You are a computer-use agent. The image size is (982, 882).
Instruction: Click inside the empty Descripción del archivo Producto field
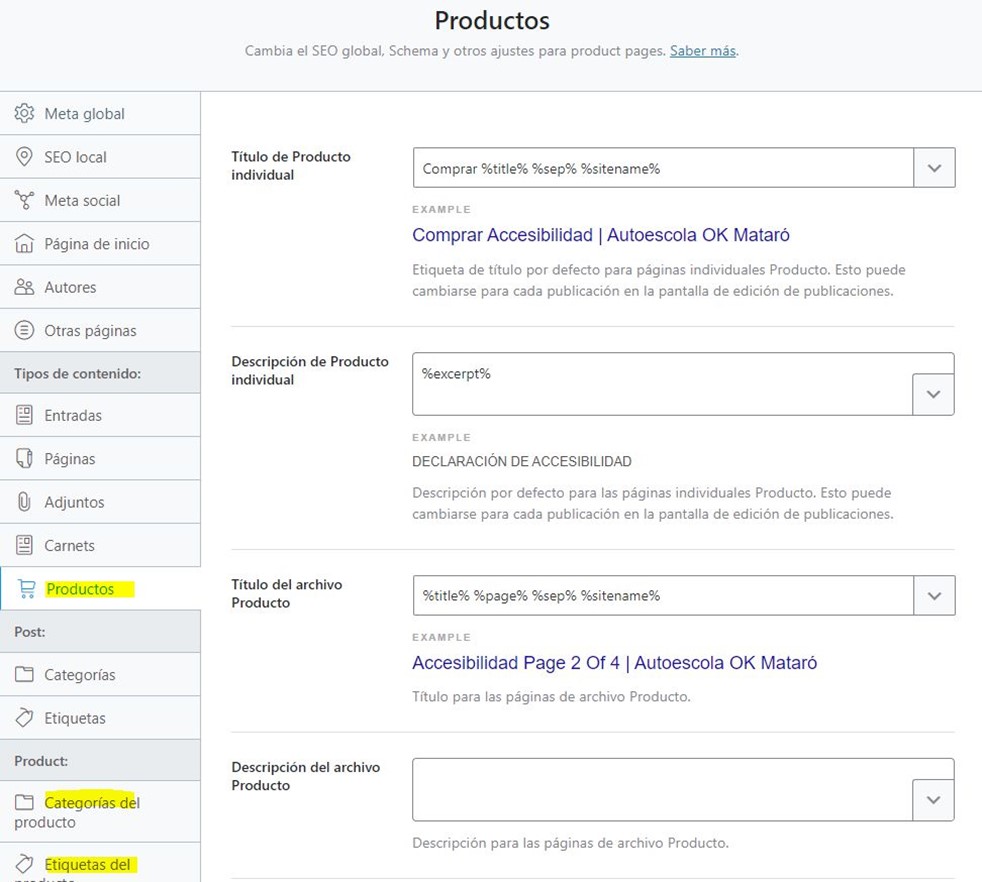point(662,789)
